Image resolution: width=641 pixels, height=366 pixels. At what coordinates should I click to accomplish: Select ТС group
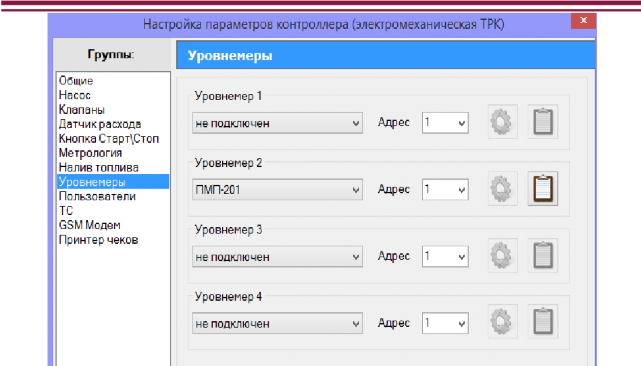(x=113, y=211)
